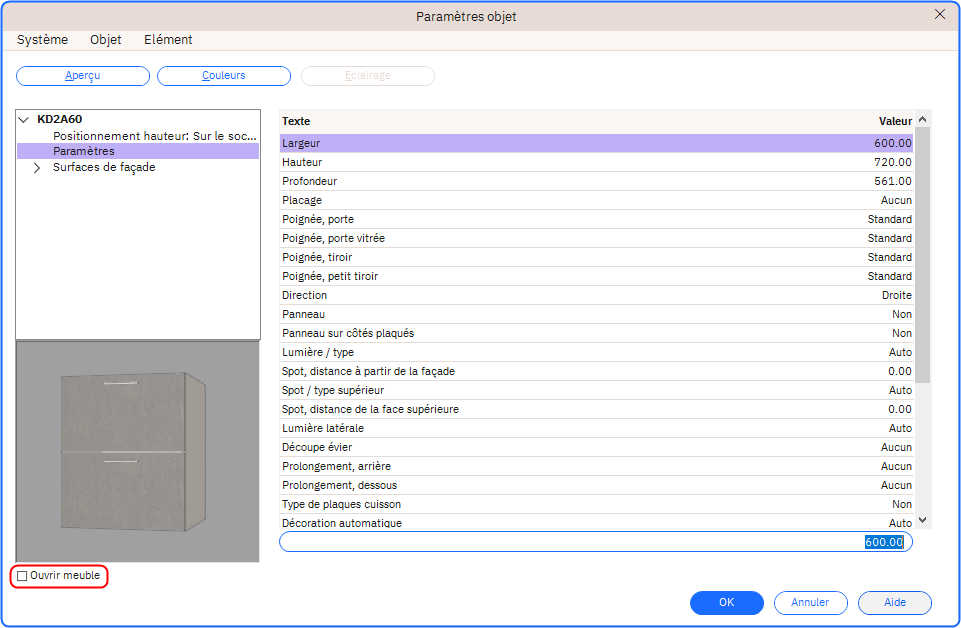The width and height of the screenshot is (961, 628).
Task: Open the Système menu
Action: (x=42, y=40)
